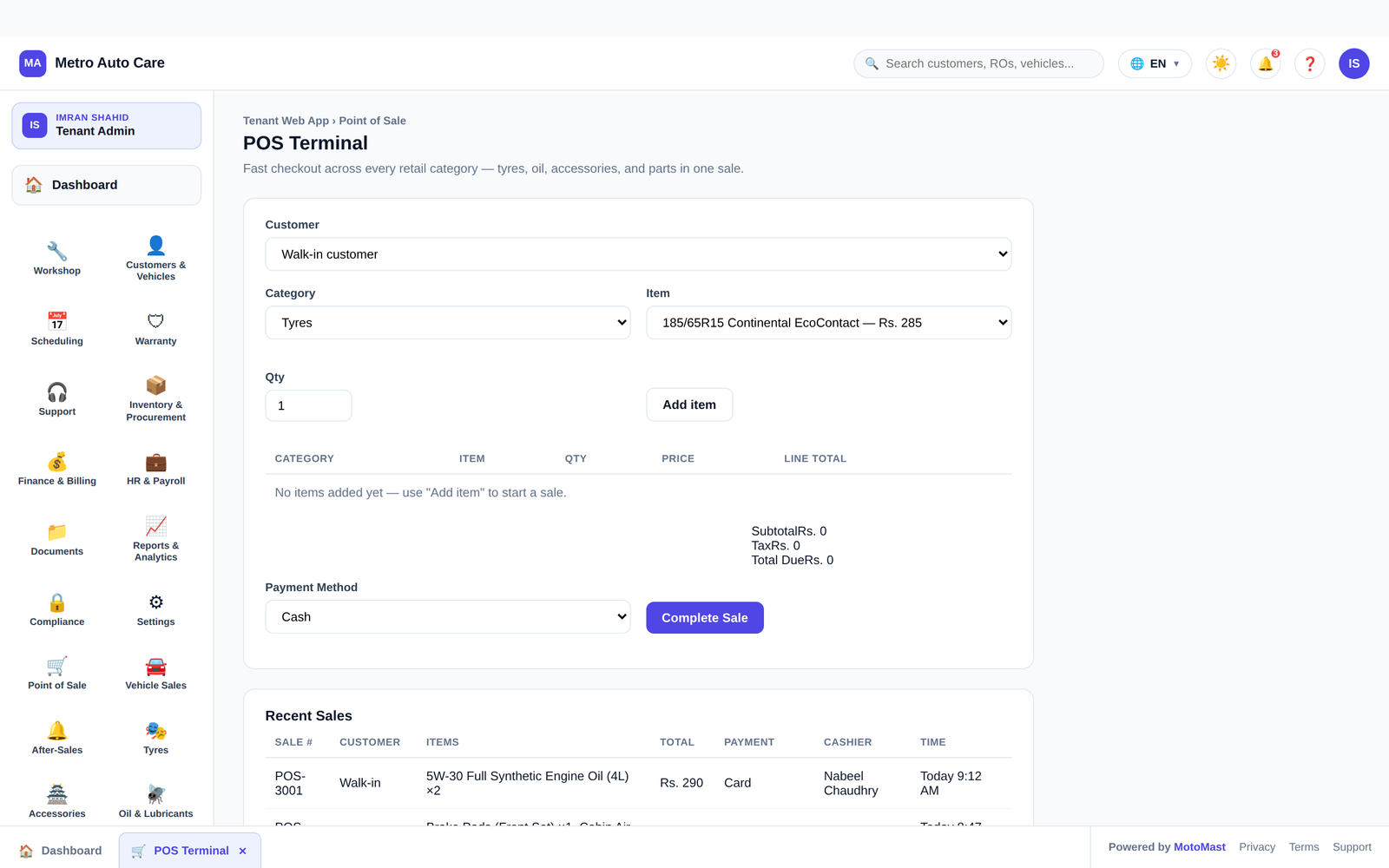Open the Oil & Lubricants module
Image resolution: width=1389 pixels, height=868 pixels.
click(x=156, y=802)
